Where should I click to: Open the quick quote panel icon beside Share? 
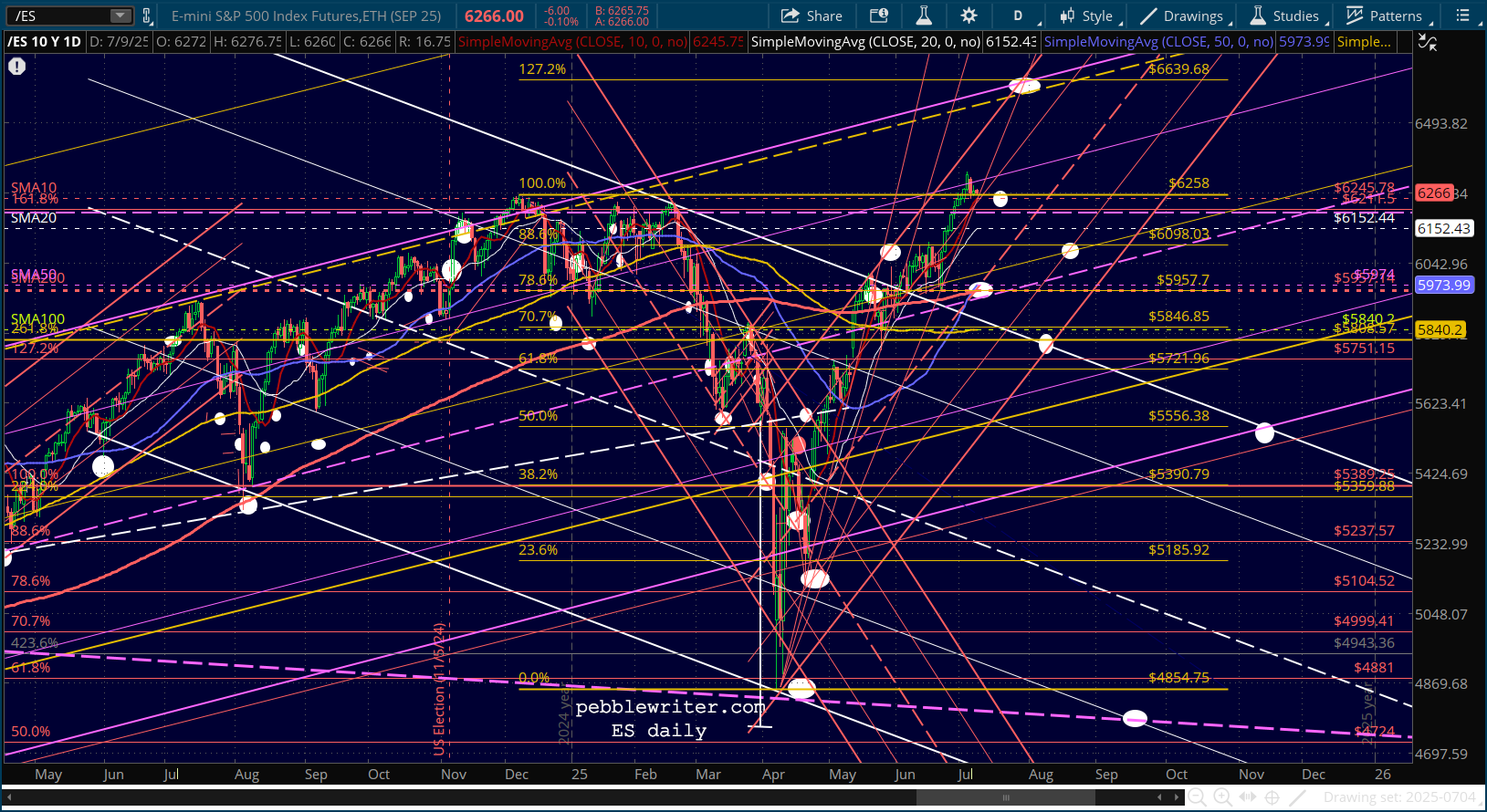tap(878, 16)
